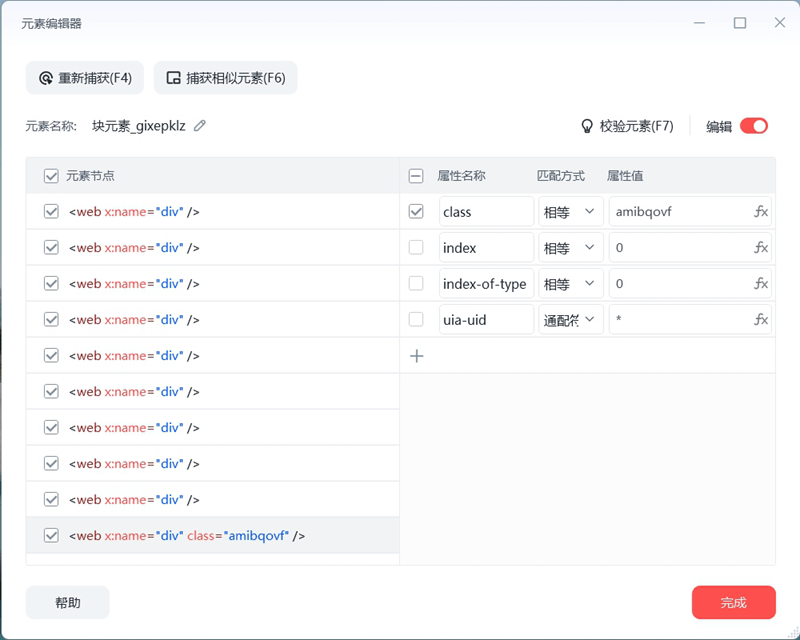Open fx expression editor for class value
The image size is (800, 640).
click(x=761, y=211)
